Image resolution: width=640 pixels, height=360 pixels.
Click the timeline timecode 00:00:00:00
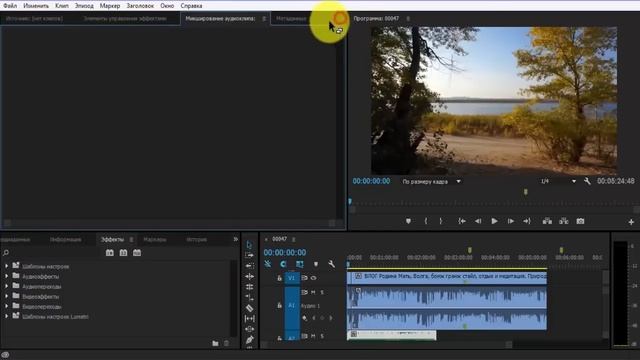284,253
